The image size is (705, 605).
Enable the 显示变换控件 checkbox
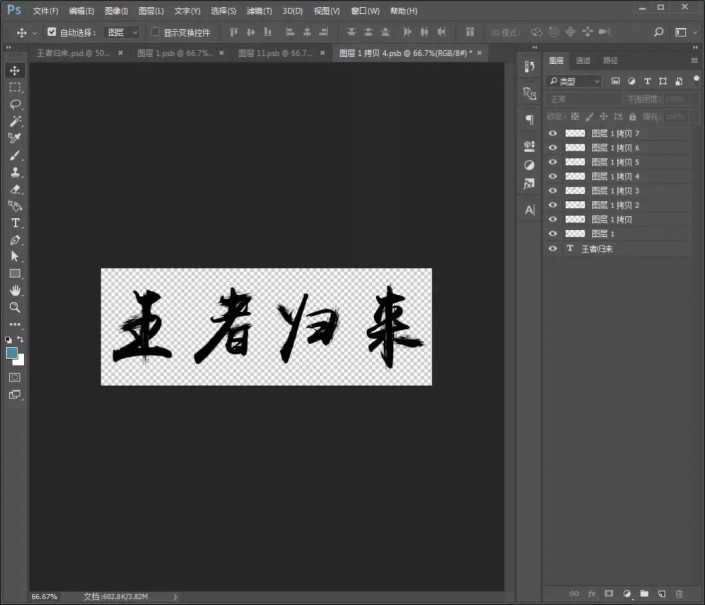coord(155,32)
